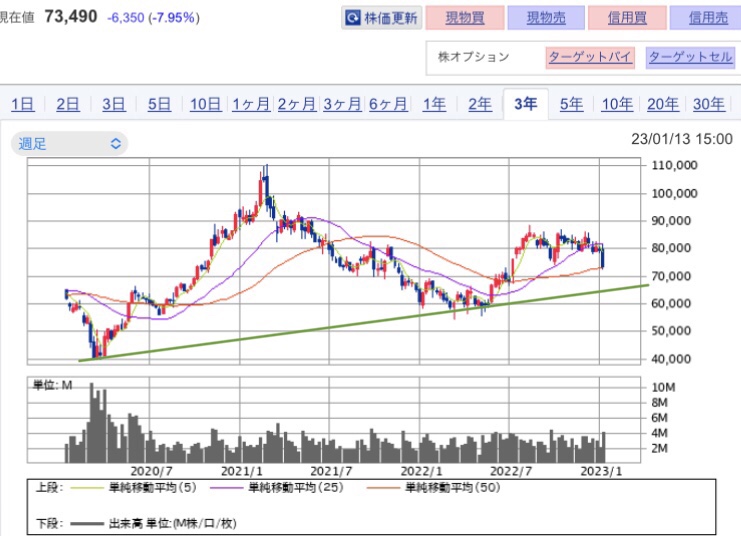Switch chart to the 2年 tab
The width and height of the screenshot is (741, 536).
tap(480, 104)
